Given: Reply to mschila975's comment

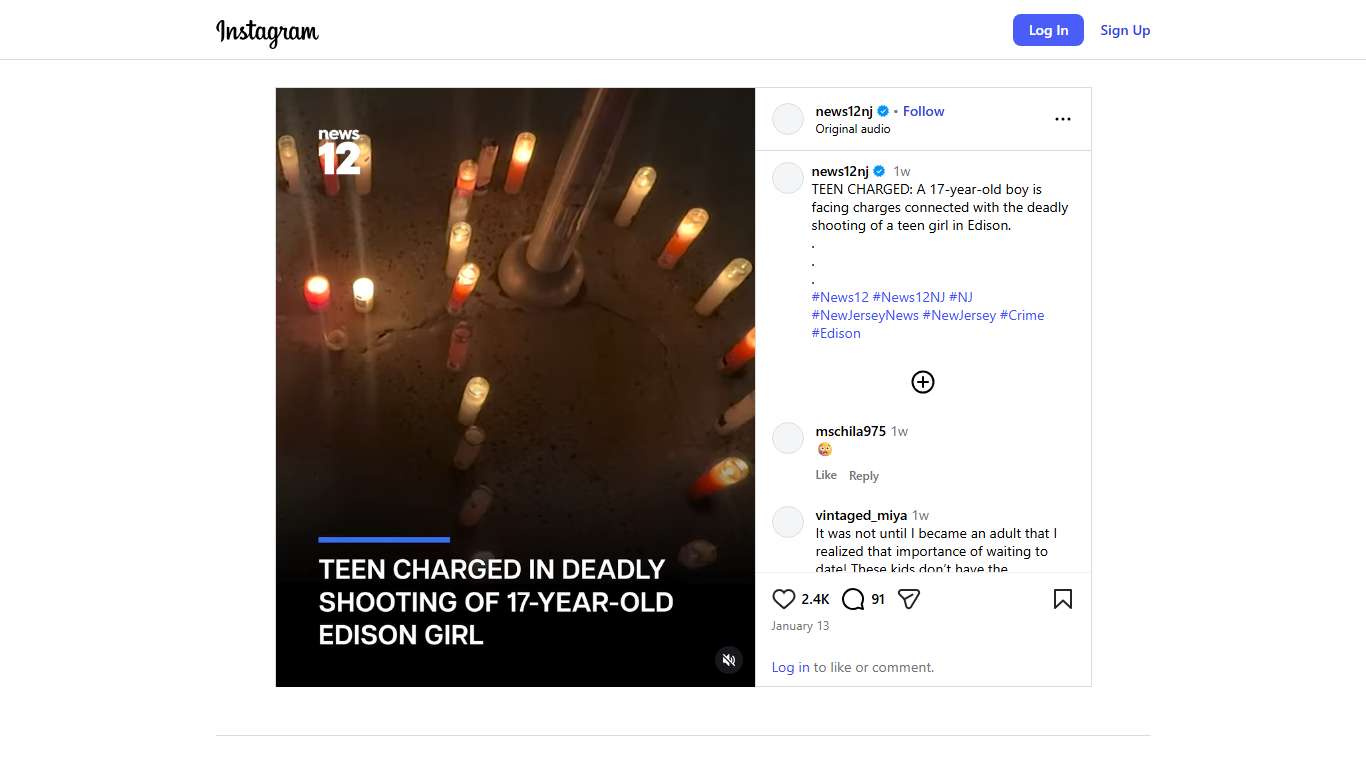Looking at the screenshot, I should point(864,476).
